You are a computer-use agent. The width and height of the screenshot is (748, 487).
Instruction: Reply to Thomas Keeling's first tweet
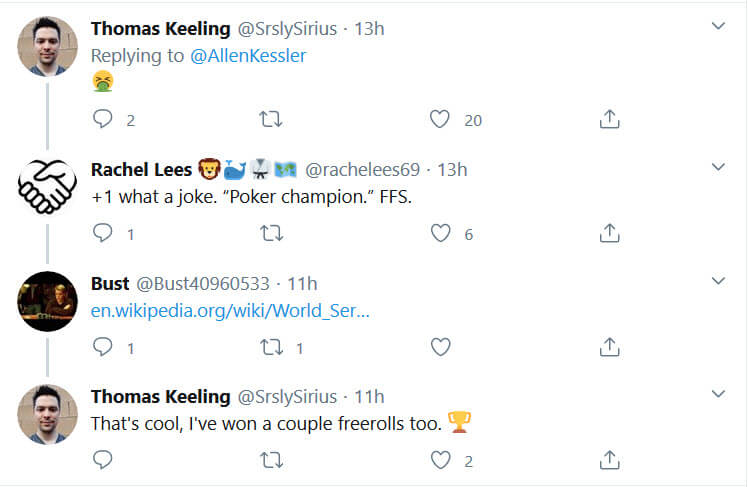(103, 120)
